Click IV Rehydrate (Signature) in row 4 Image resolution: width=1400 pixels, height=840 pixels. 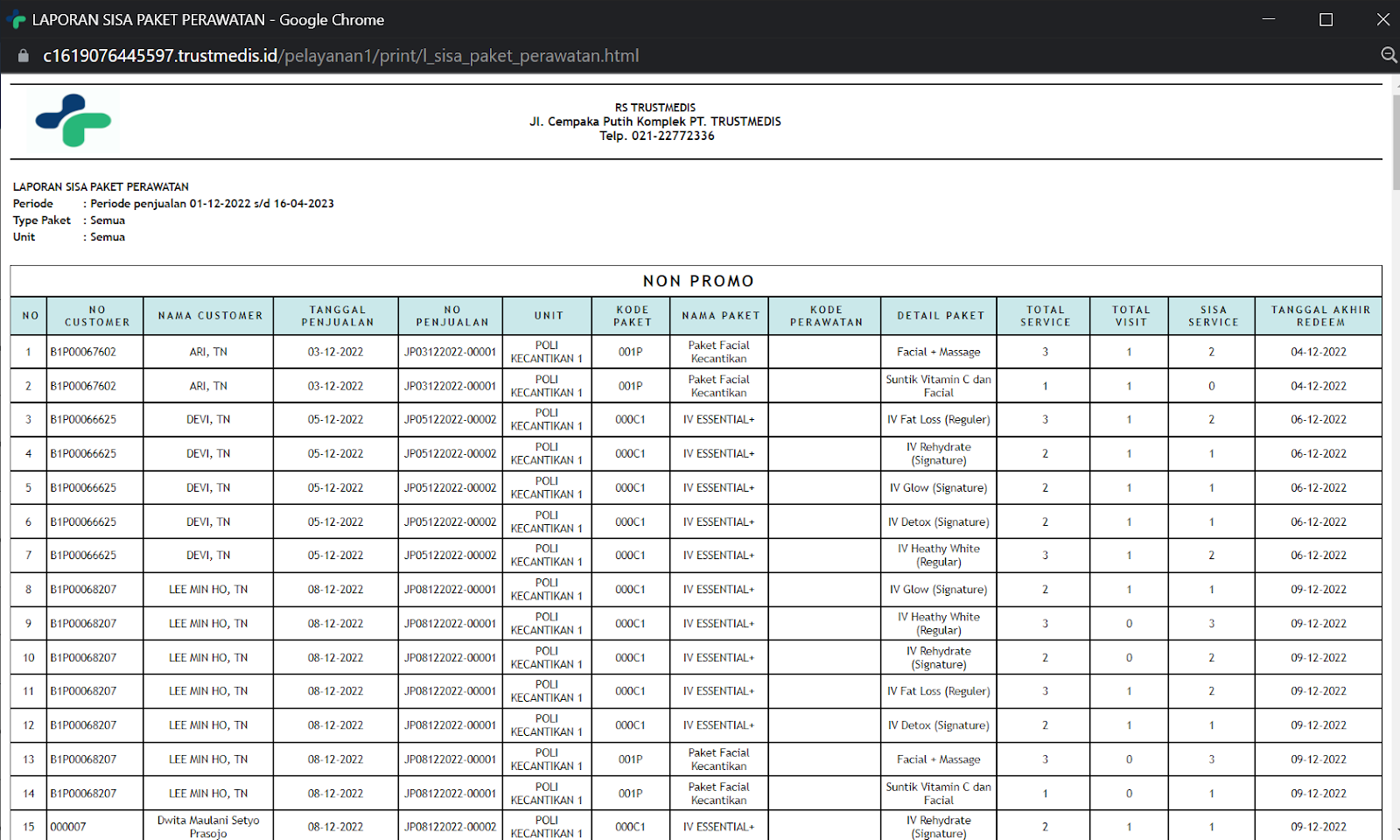(939, 453)
